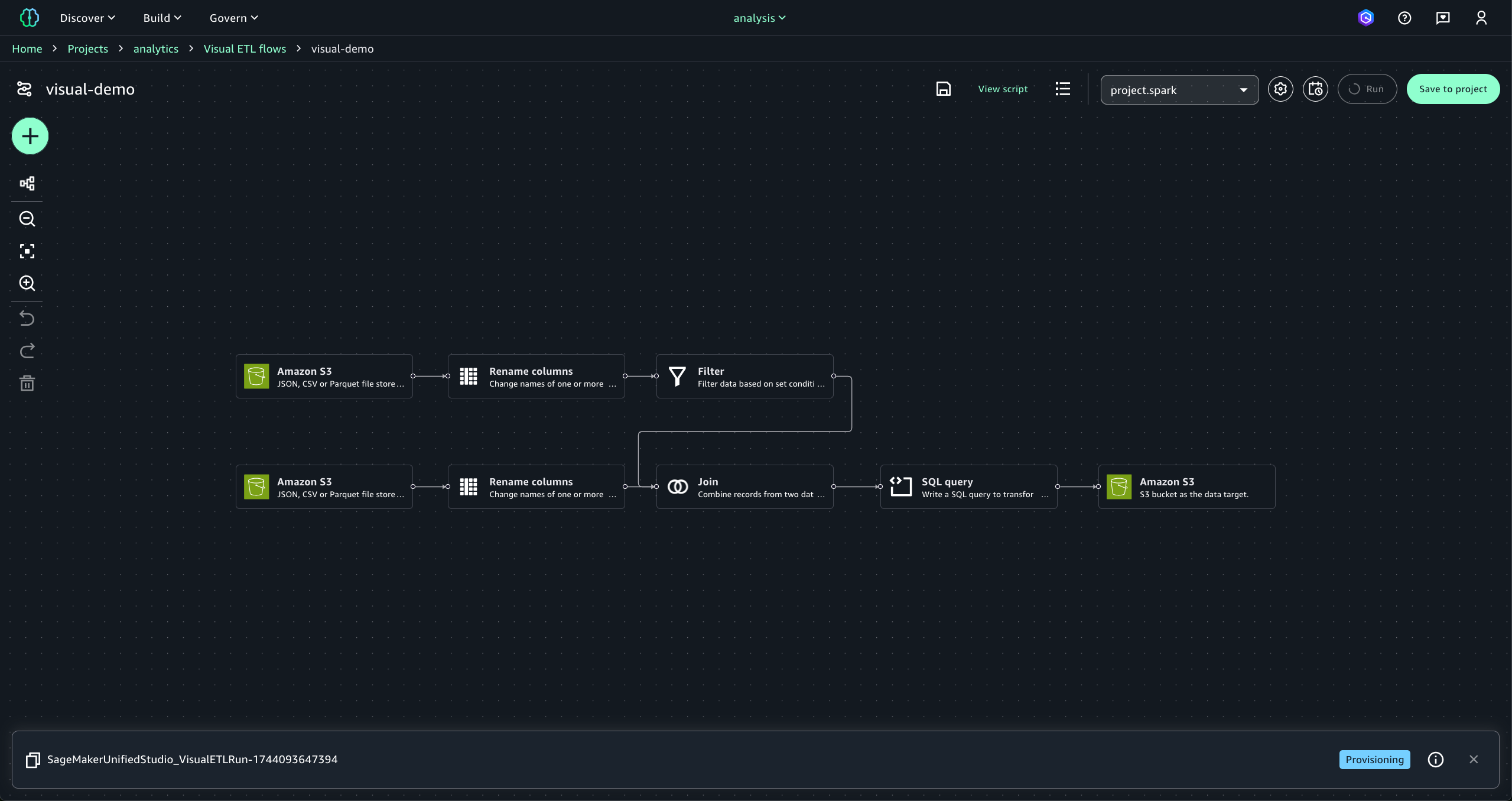Click the undo arrow icon
The image size is (1512, 801).
[x=27, y=319]
